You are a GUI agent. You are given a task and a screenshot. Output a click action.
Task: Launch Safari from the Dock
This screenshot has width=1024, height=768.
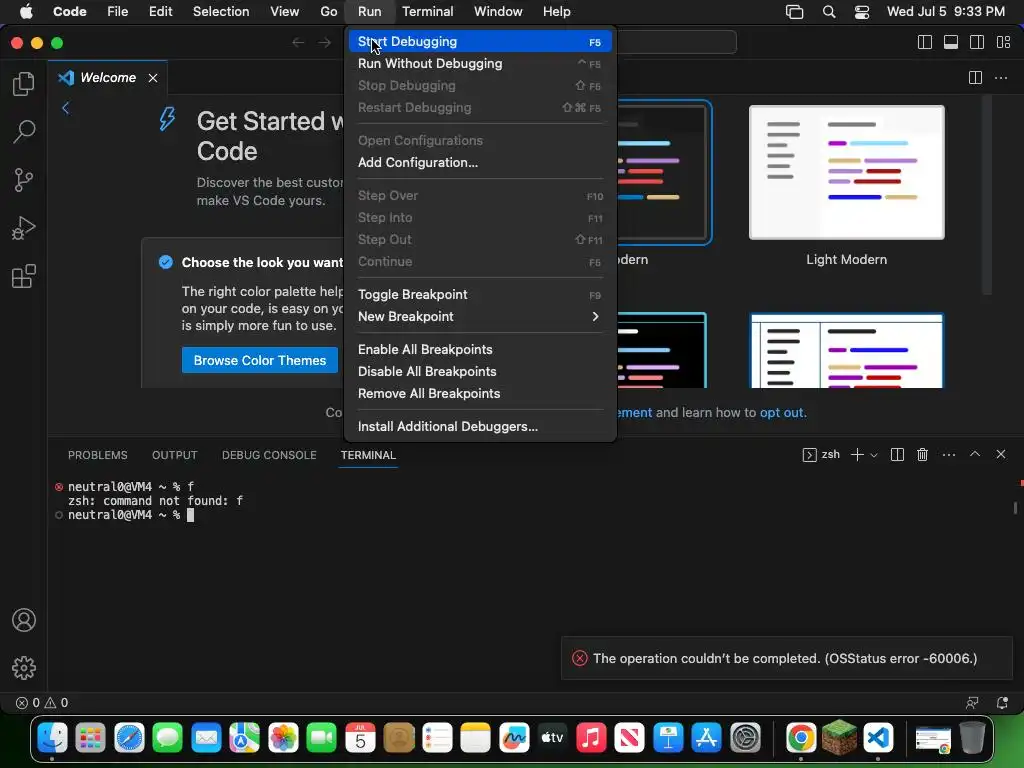click(129, 738)
